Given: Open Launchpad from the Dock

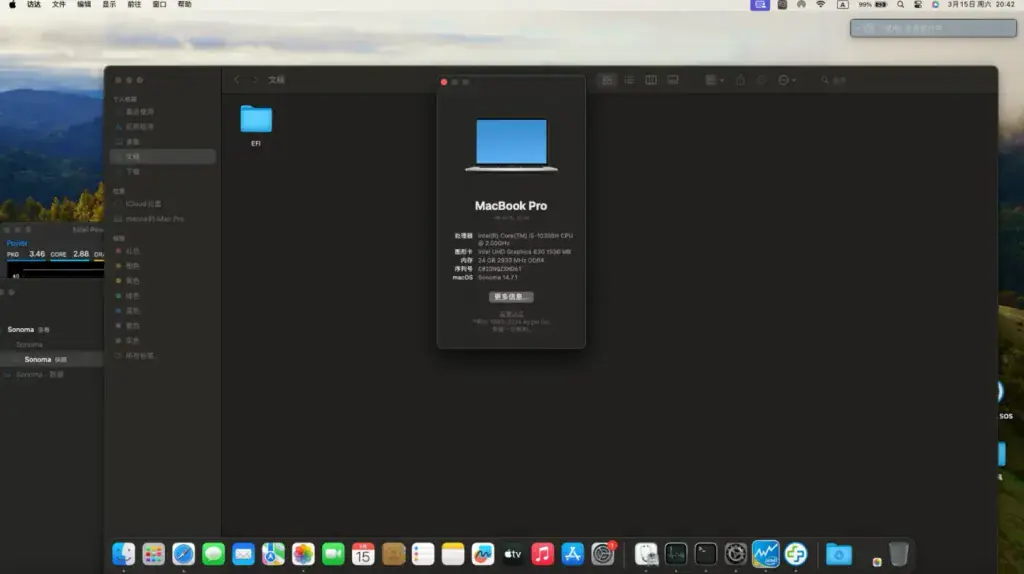Looking at the screenshot, I should click(x=153, y=554).
